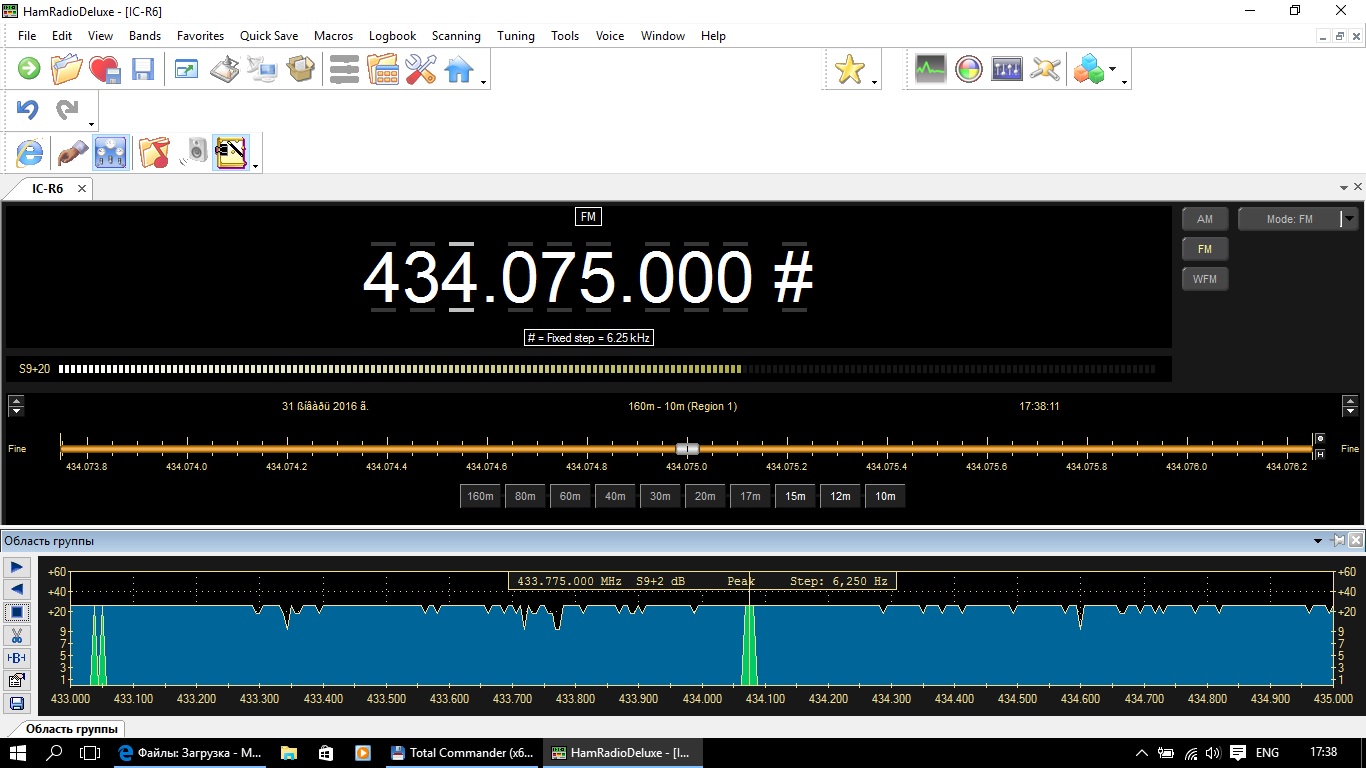This screenshot has width=1366, height=768.
Task: Click the gray speaker audio icon
Action: (x=194, y=153)
